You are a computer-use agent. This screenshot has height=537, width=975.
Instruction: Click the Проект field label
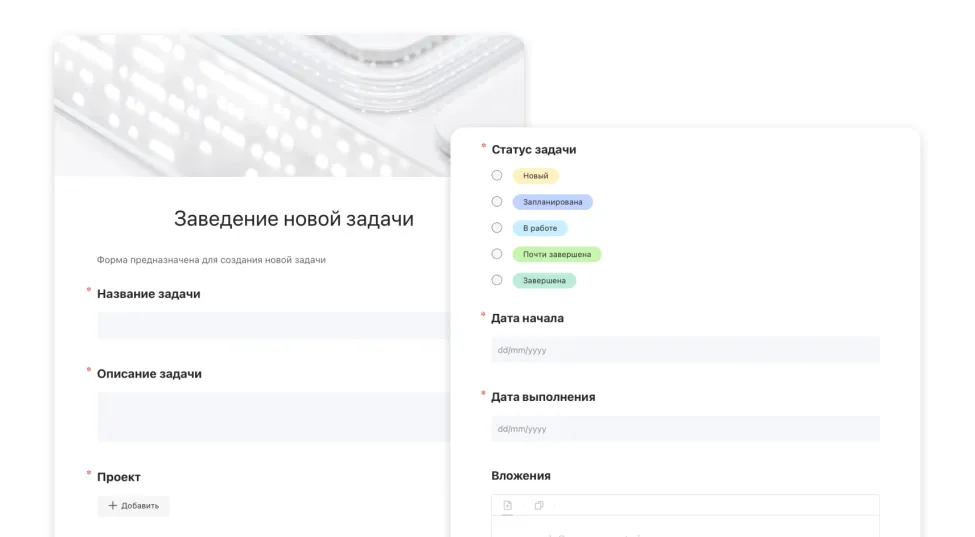pyautogui.click(x=119, y=477)
